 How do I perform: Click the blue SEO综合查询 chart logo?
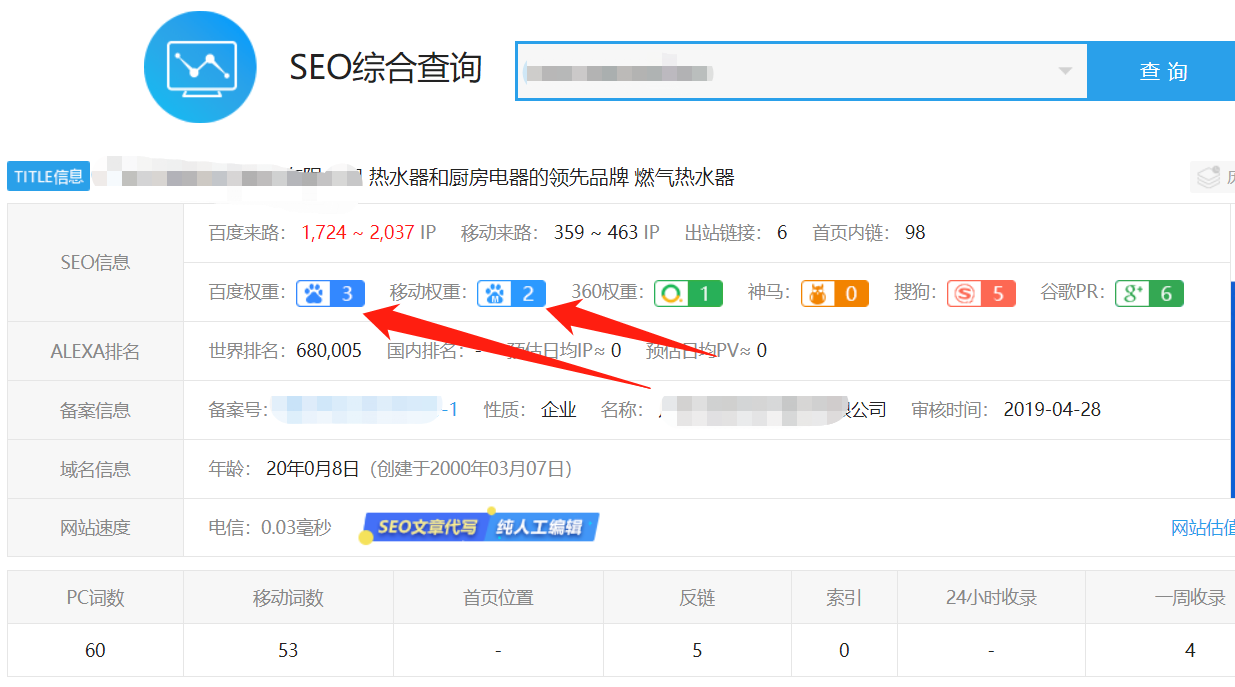click(200, 66)
